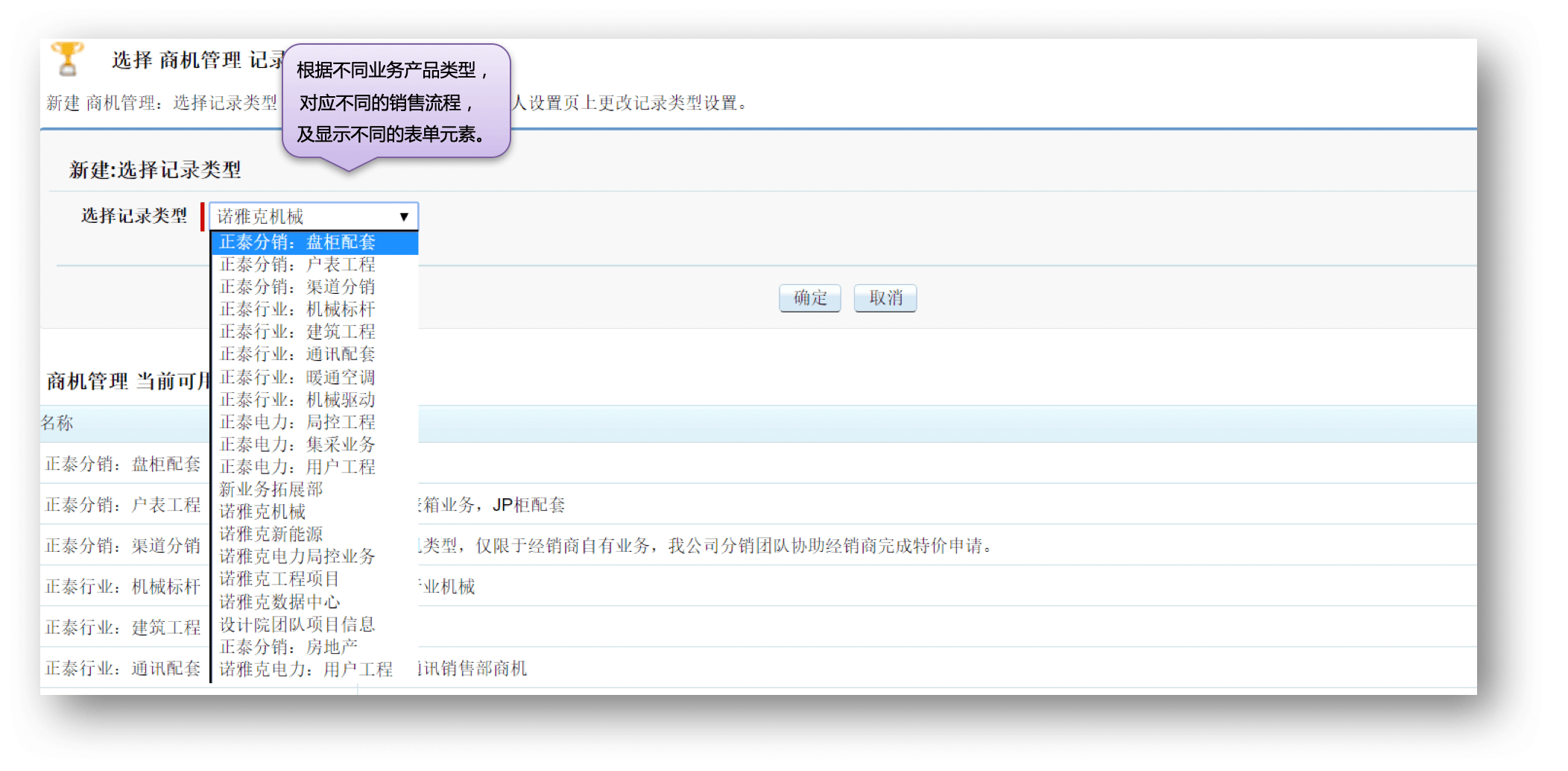
Task: Click description text mentioning JP柜配套
Action: (492, 505)
